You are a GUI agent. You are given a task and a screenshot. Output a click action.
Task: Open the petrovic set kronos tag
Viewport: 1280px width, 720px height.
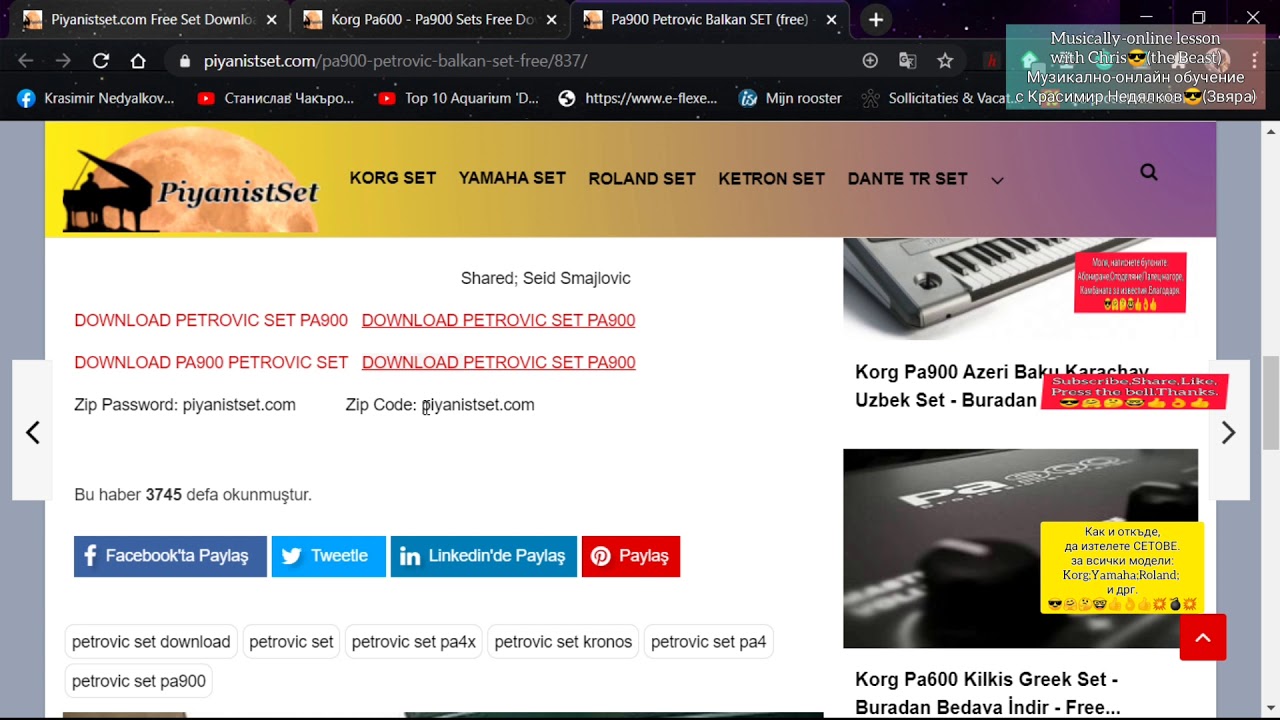[x=563, y=642]
